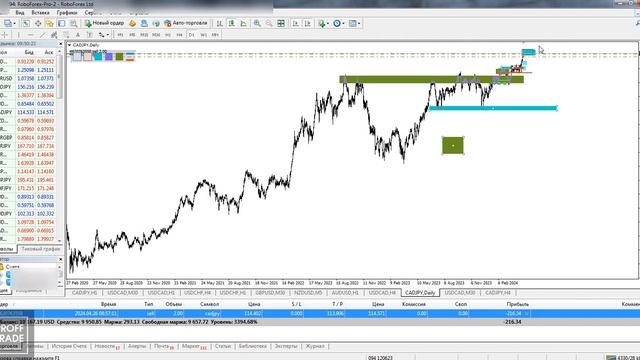Expand the Templates dropdown arrow
The height and width of the screenshot is (360, 640).
(359, 24)
